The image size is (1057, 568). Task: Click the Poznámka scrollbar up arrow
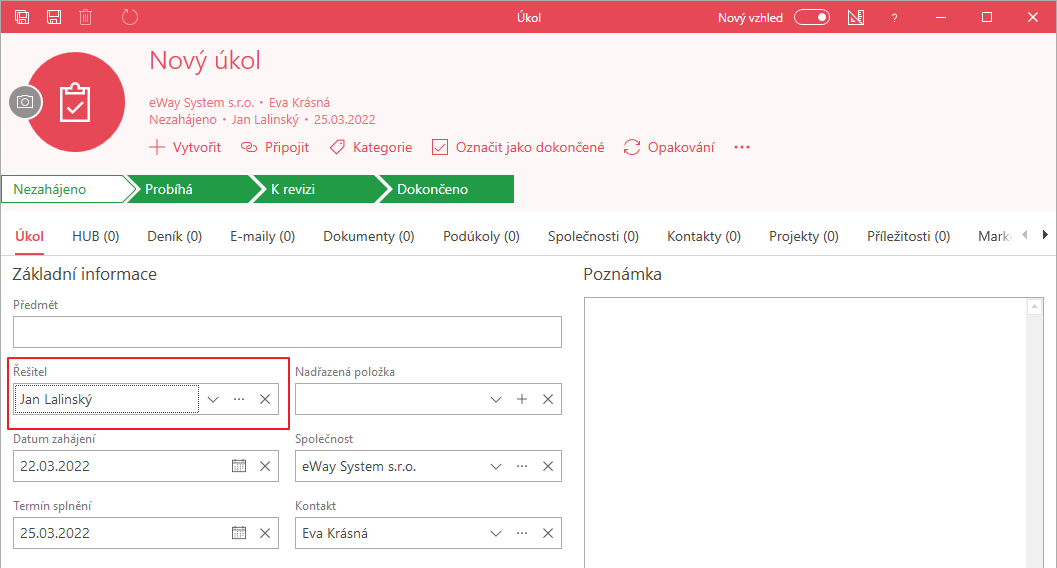(1035, 307)
